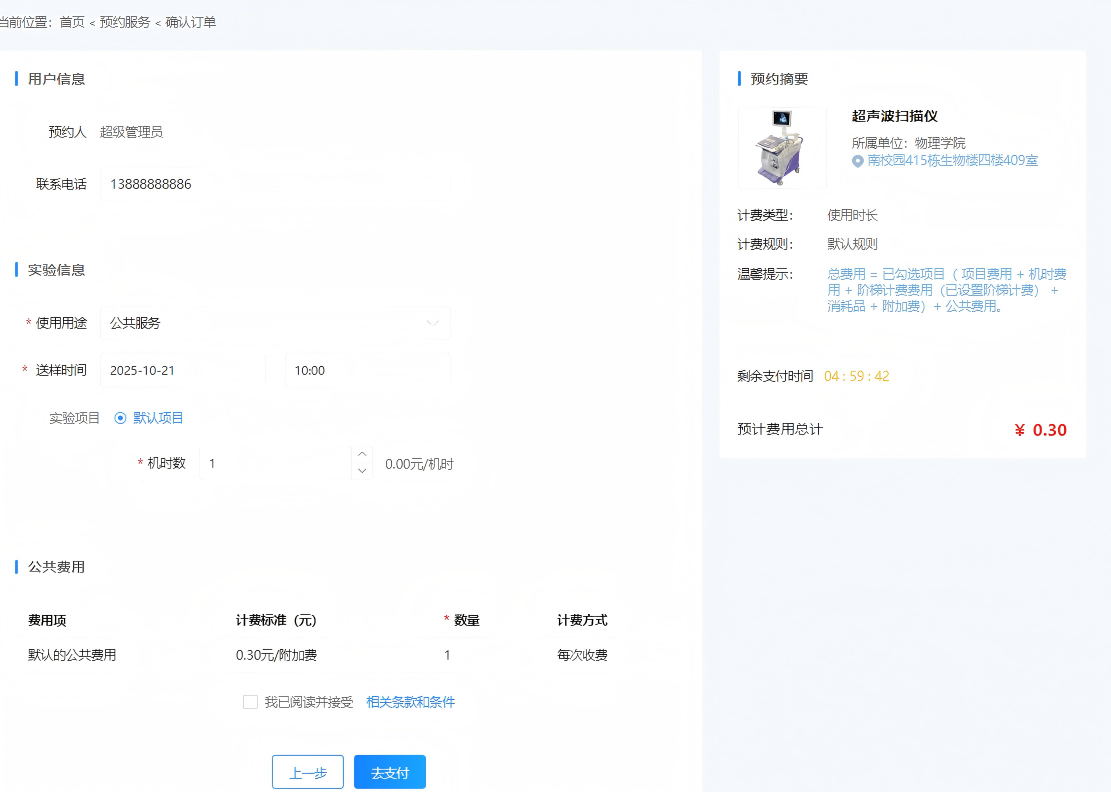Select the 默认项目 radio button
This screenshot has width=1111, height=792.
point(121,418)
